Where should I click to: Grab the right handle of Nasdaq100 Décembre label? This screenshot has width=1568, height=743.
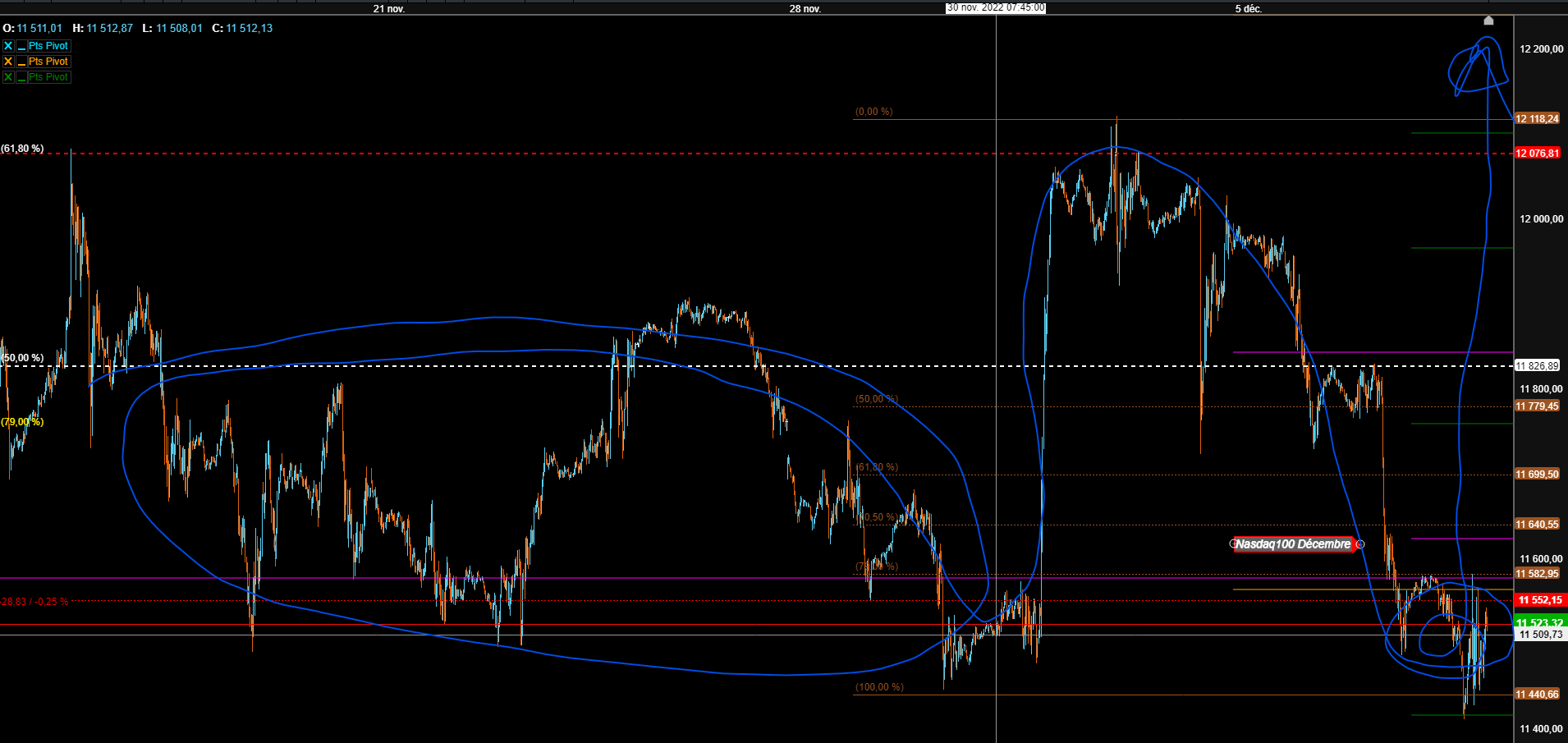tap(1360, 544)
